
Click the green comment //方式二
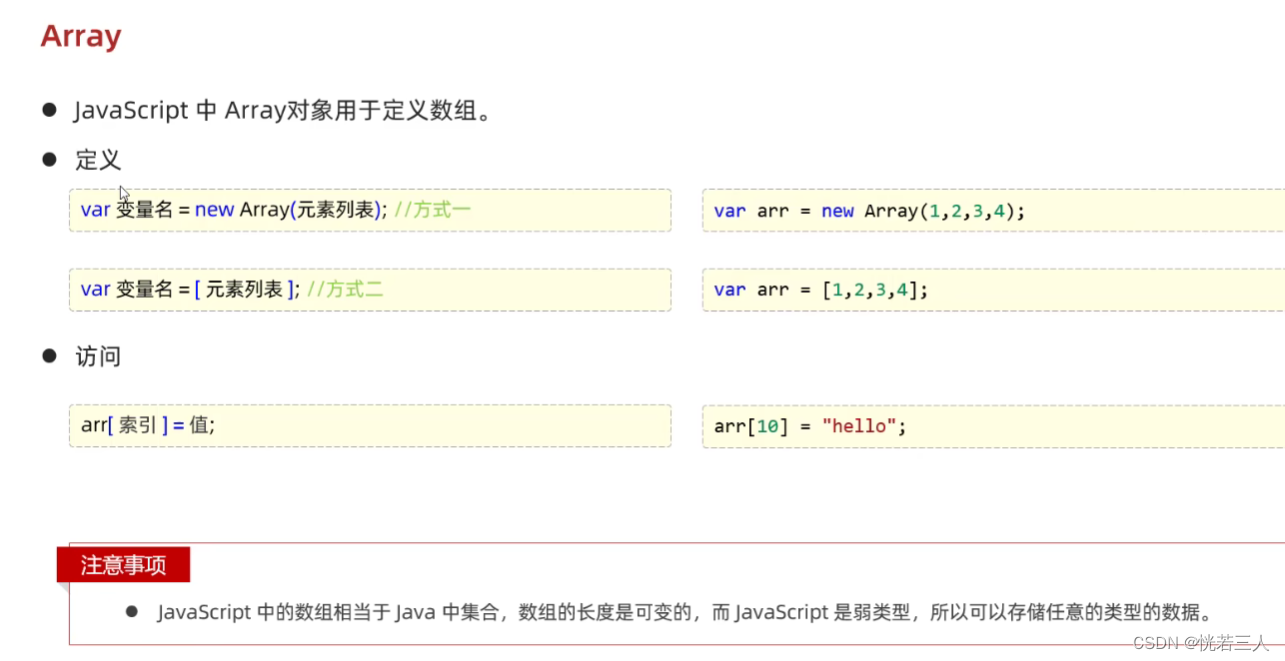click(x=345, y=289)
